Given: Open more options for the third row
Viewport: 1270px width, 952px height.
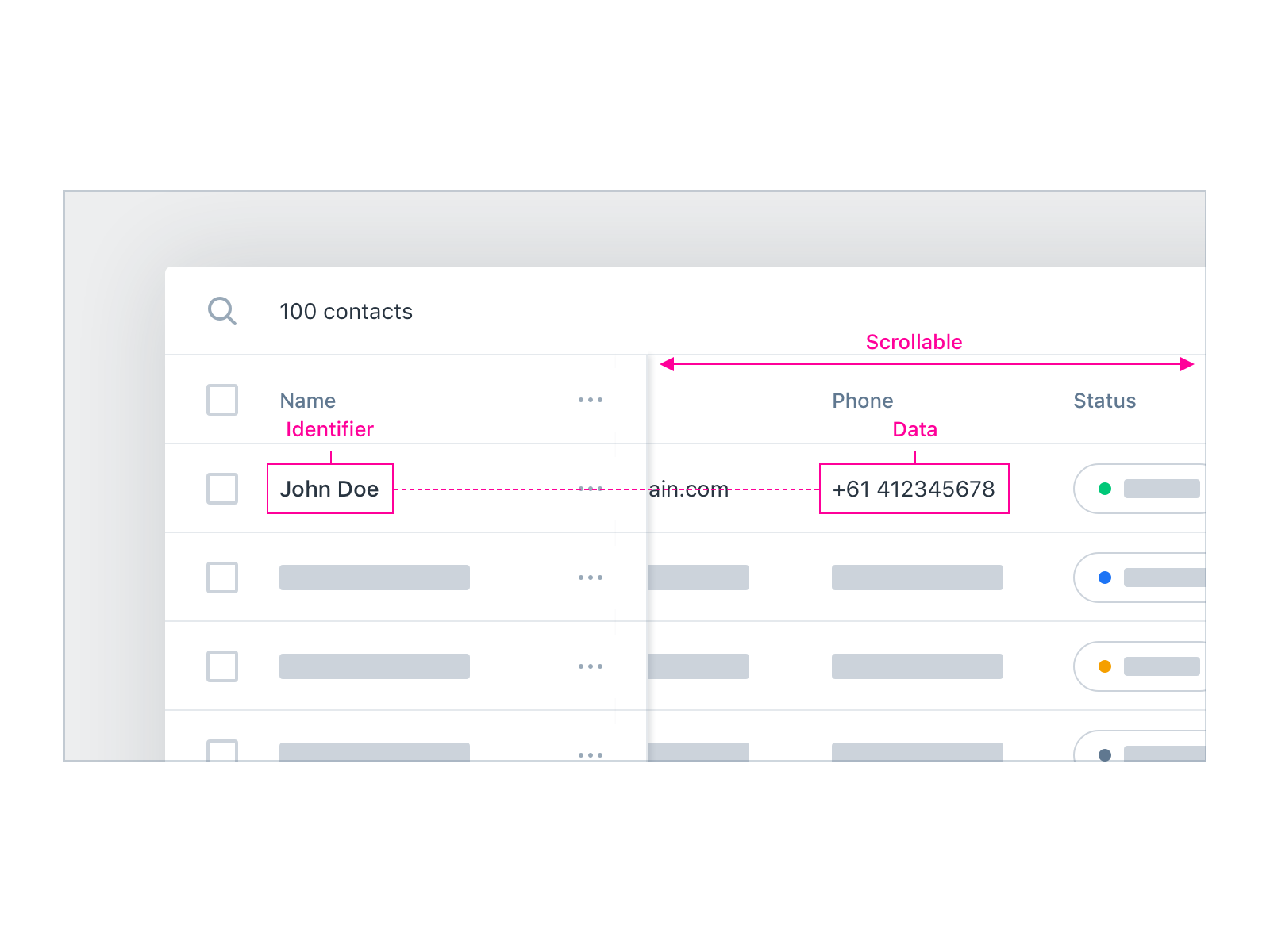Looking at the screenshot, I should click(x=590, y=666).
